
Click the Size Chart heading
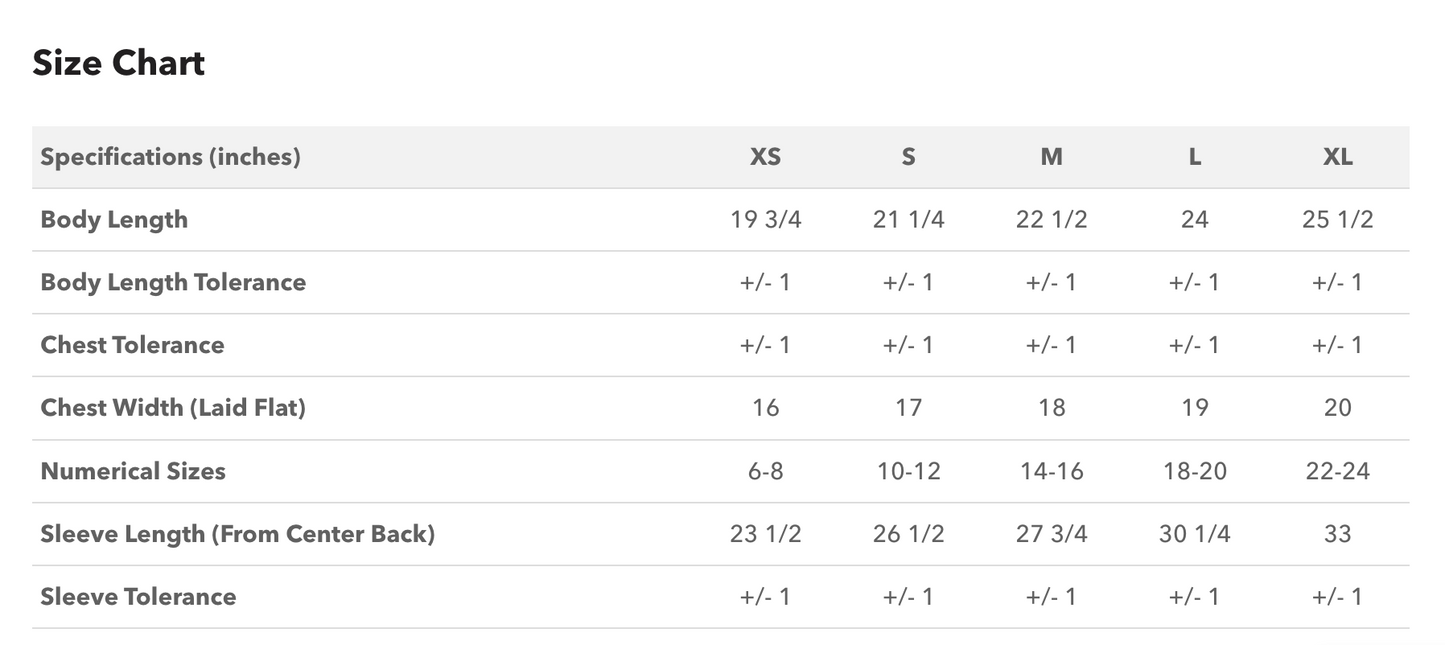[118, 63]
